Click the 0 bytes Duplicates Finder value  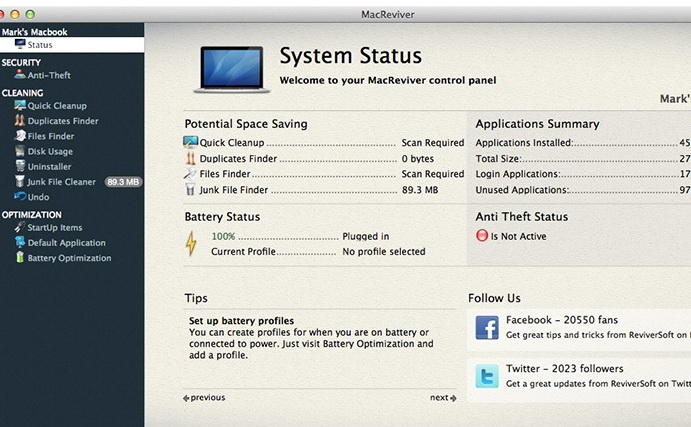(418, 159)
